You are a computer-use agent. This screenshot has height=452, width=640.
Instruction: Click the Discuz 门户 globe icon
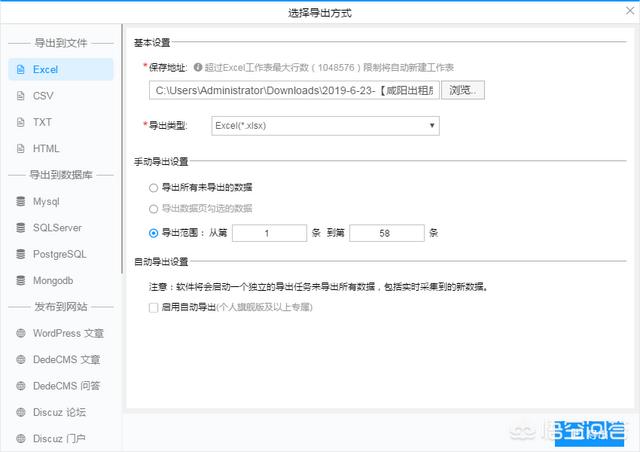tap(20, 439)
